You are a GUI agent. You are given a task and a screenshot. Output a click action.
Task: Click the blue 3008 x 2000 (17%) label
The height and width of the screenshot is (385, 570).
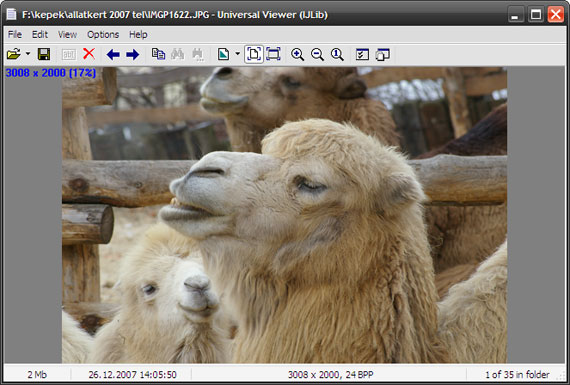tap(51, 73)
